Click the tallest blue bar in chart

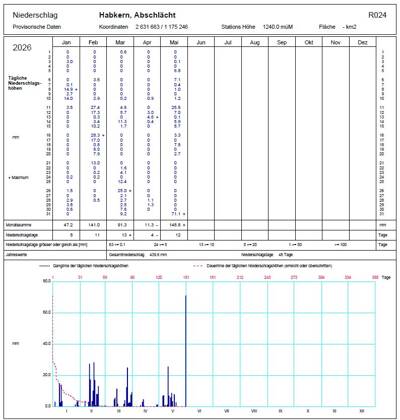click(x=186, y=351)
